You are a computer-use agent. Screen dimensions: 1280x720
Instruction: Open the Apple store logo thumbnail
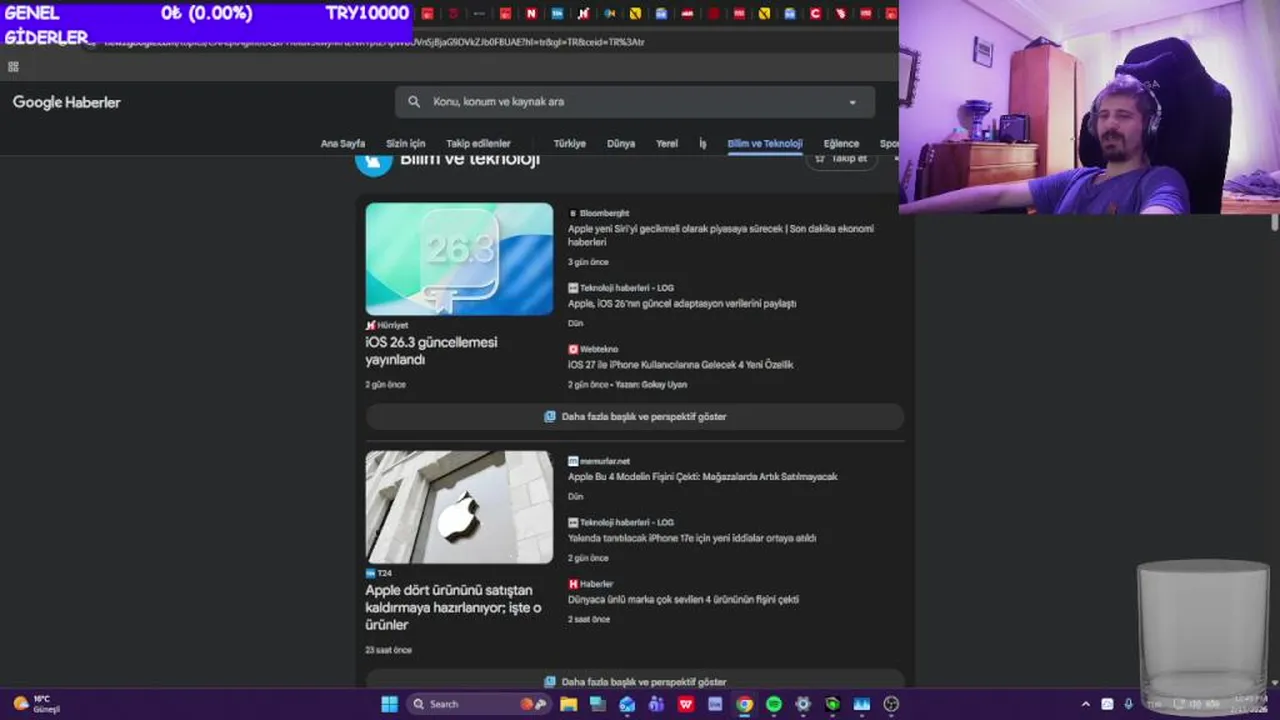click(459, 507)
